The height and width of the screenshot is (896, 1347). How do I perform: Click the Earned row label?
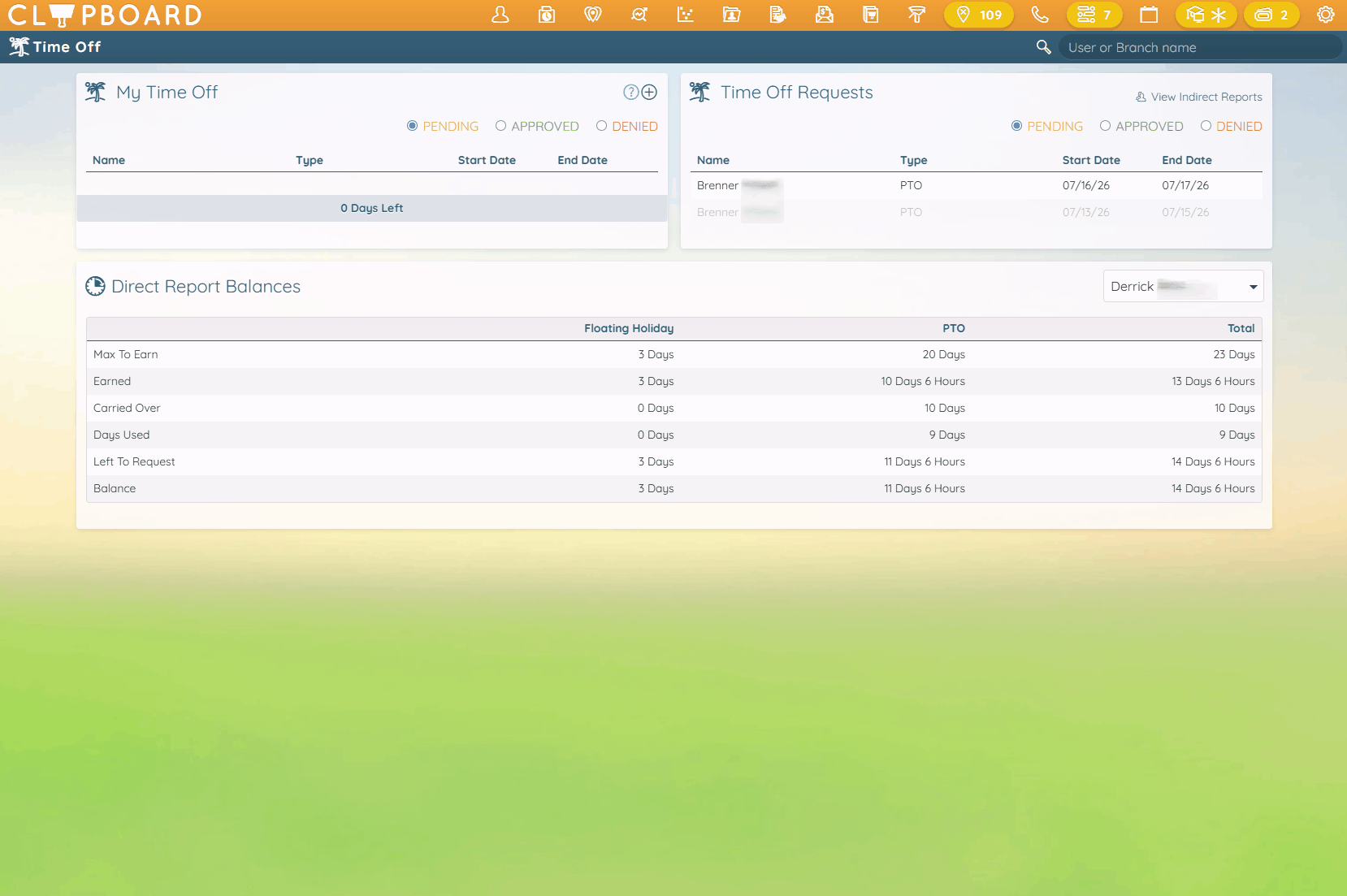click(x=112, y=381)
